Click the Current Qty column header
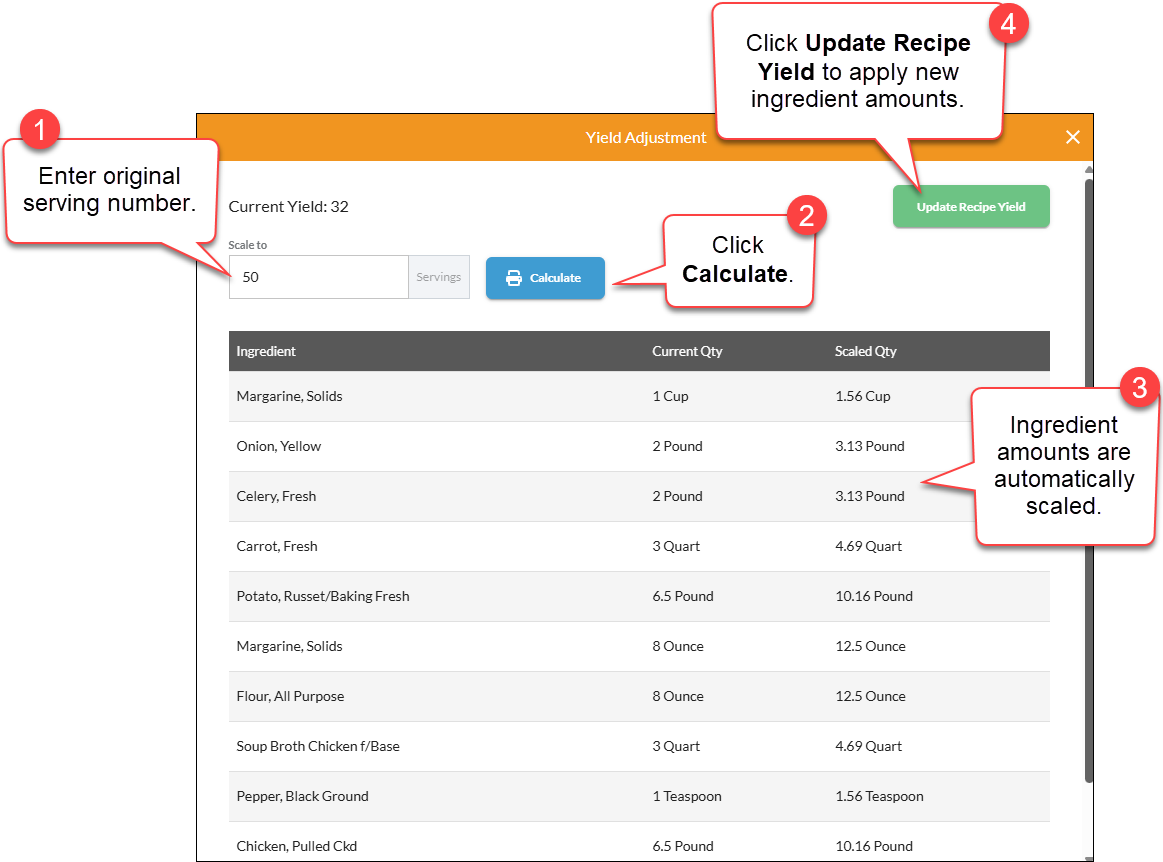 [x=687, y=351]
